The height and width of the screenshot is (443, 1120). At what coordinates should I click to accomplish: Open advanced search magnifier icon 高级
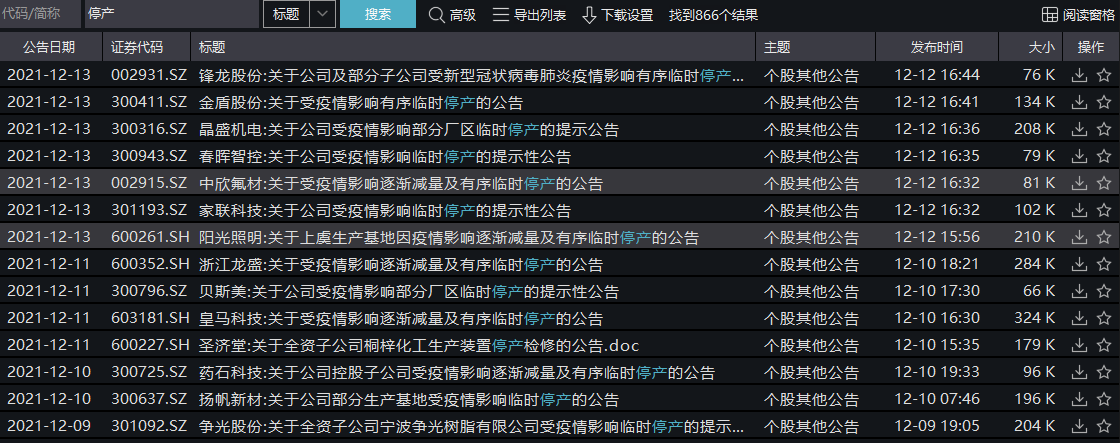[x=452, y=15]
